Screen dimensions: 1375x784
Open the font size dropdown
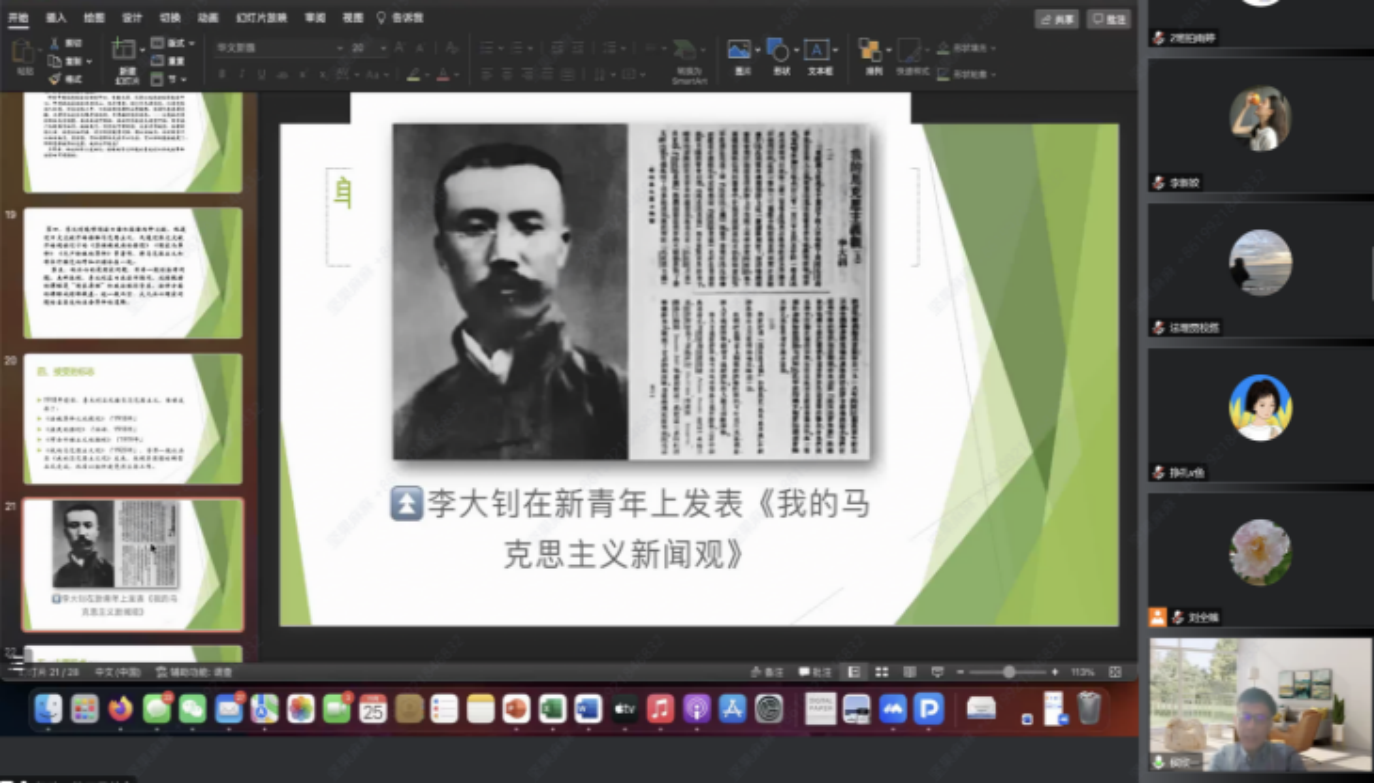[377, 48]
